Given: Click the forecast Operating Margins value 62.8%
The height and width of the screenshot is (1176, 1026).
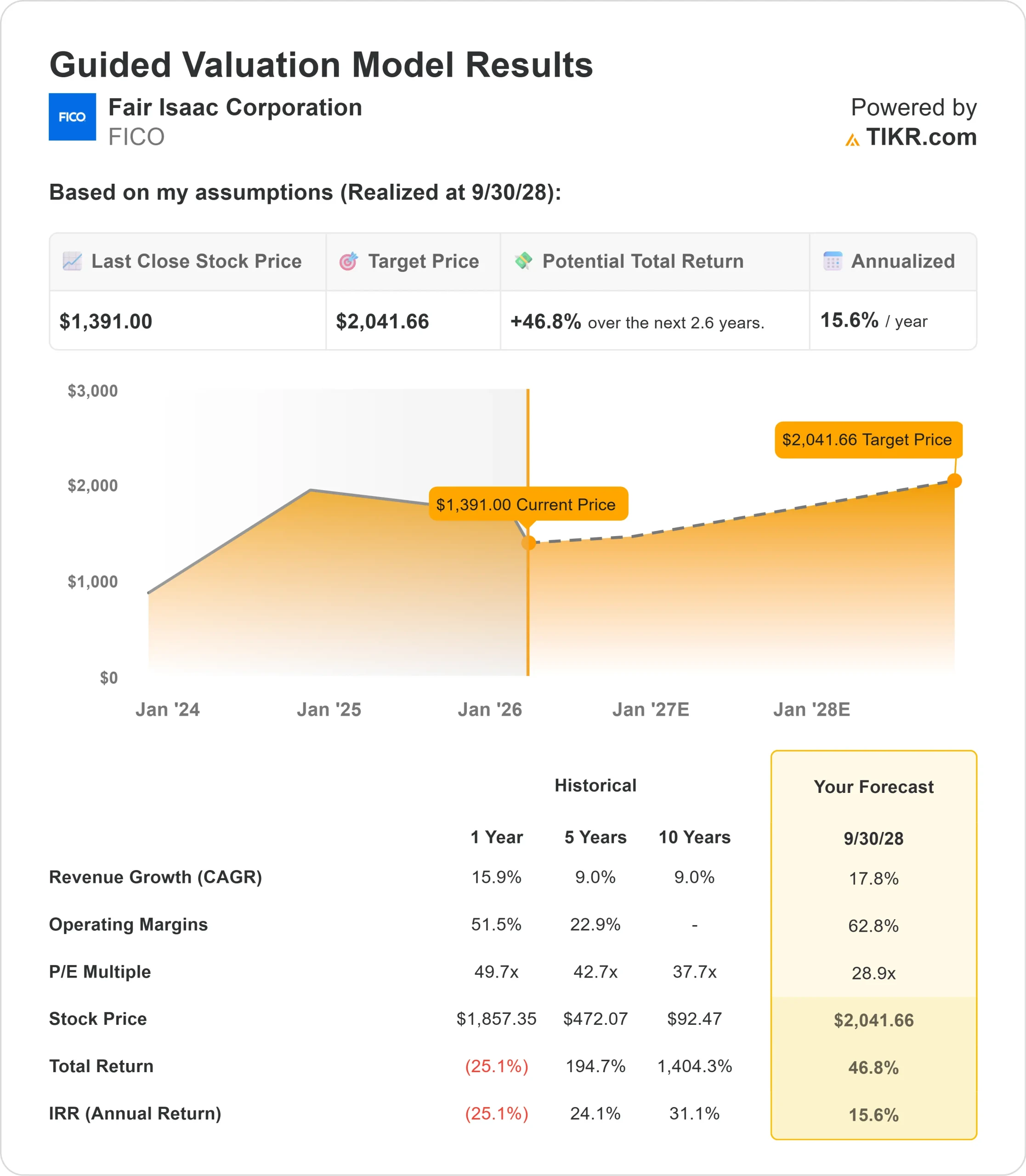Looking at the screenshot, I should (x=873, y=926).
